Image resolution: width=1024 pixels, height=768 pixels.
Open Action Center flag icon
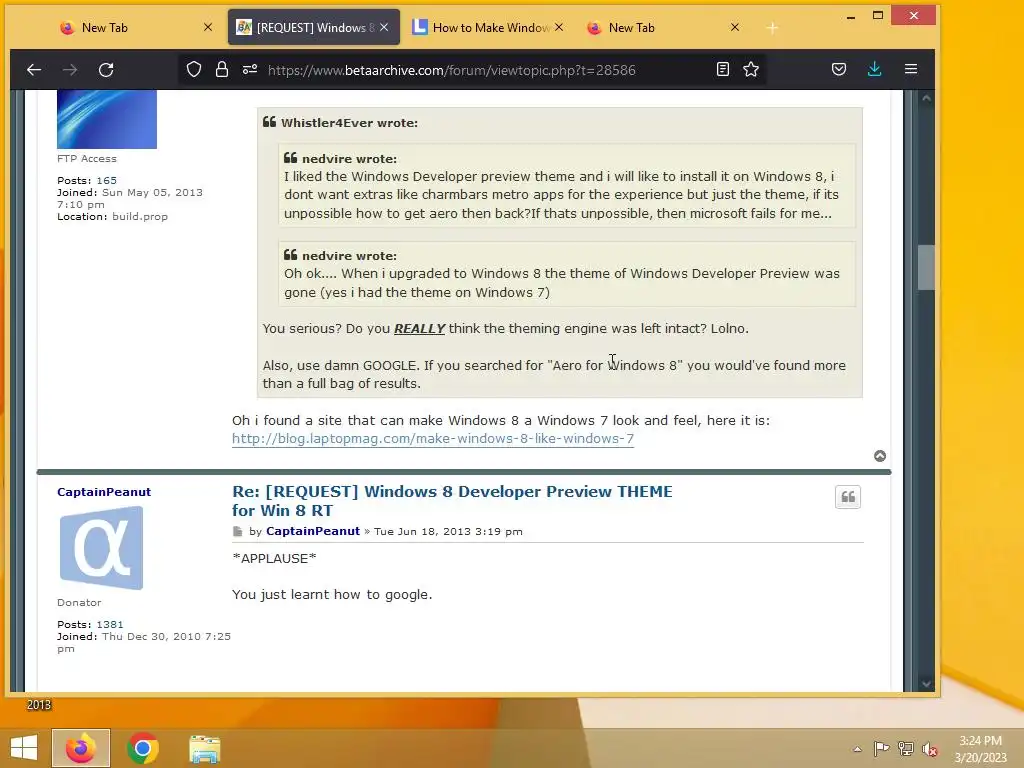(881, 749)
